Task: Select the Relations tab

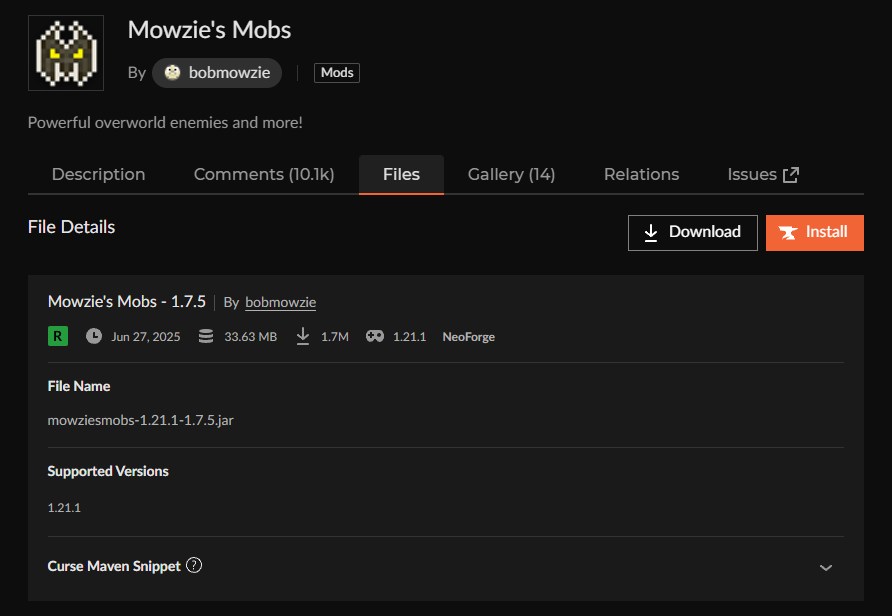Action: pyautogui.click(x=641, y=175)
